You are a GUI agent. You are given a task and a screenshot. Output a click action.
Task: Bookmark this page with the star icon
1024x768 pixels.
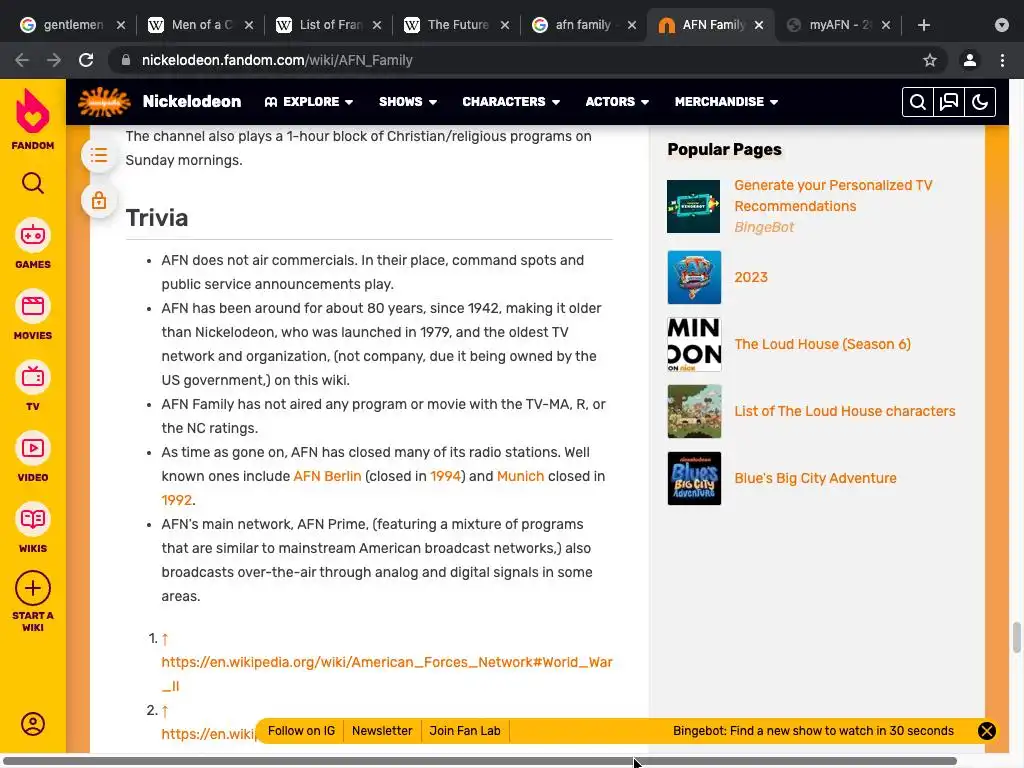(x=930, y=60)
